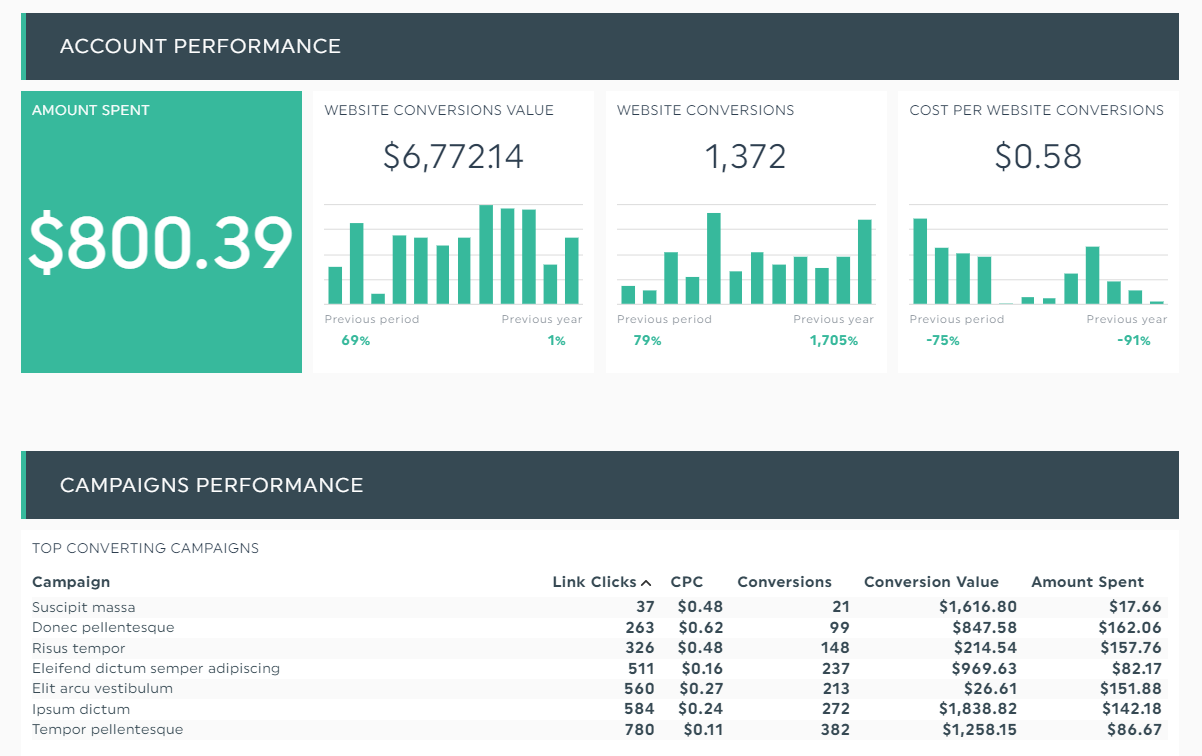Screen dimensions: 1202x756
Task: Click the Link Clicks sort caret icon
Action: point(647,581)
